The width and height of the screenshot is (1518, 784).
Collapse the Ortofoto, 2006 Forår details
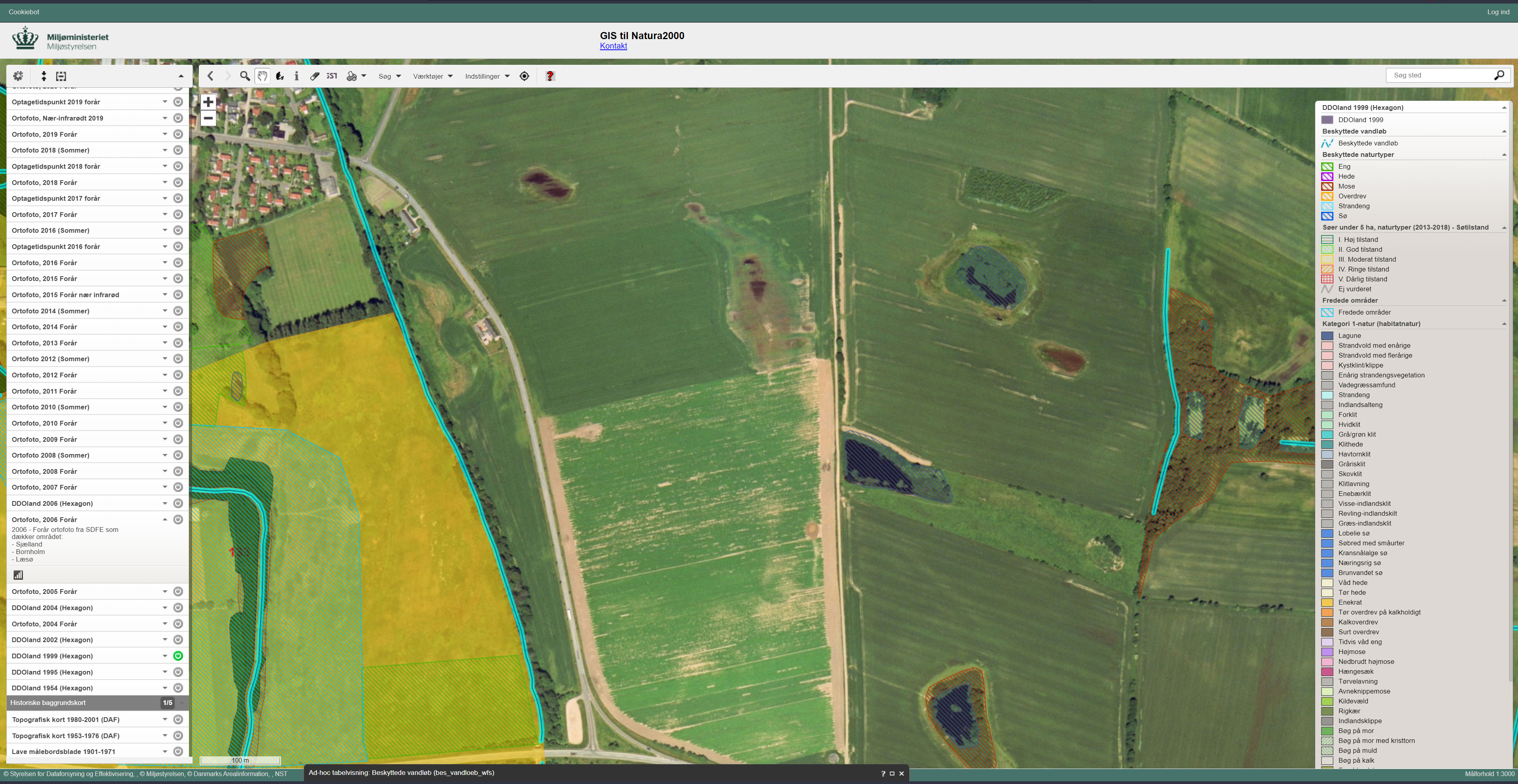165,520
